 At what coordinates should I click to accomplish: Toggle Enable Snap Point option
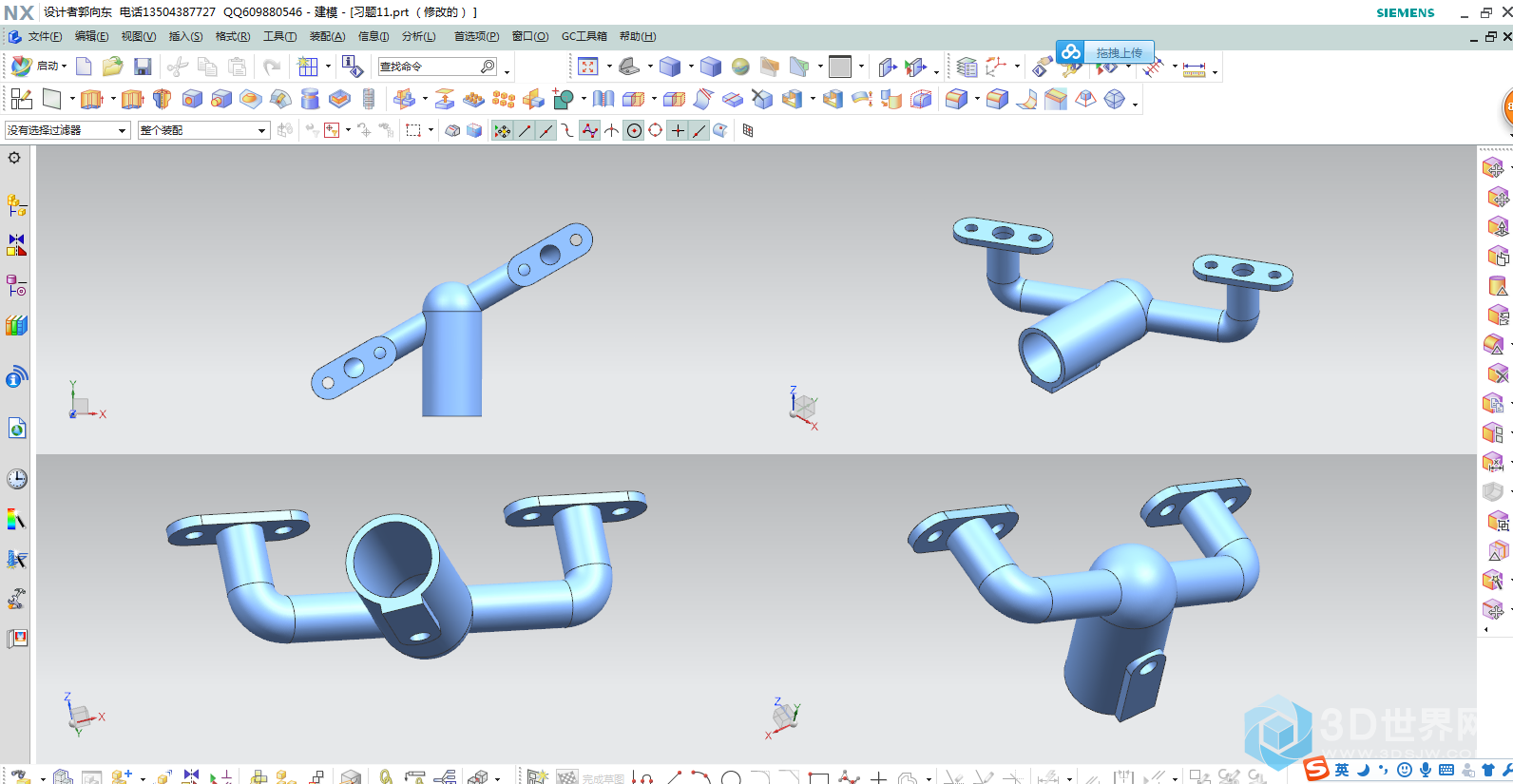click(503, 130)
